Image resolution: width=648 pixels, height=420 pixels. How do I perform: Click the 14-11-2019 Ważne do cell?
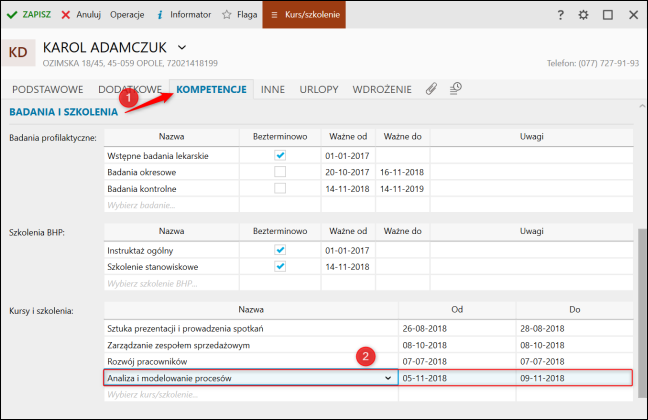[402, 189]
